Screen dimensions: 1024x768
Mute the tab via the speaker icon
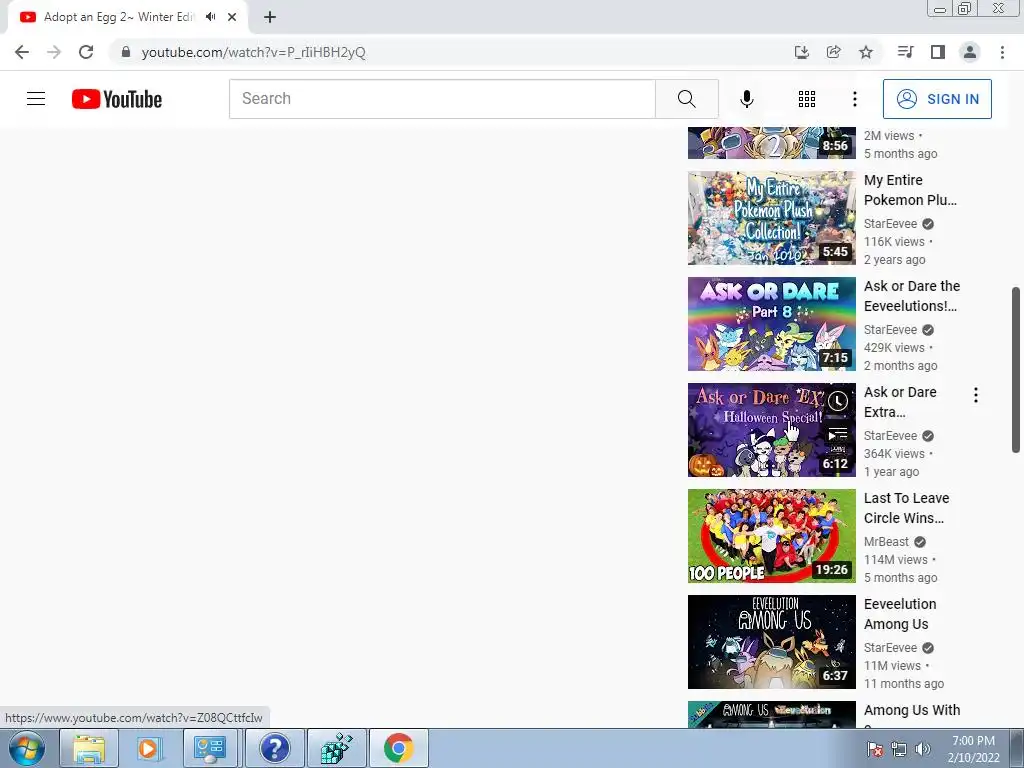coord(210,17)
